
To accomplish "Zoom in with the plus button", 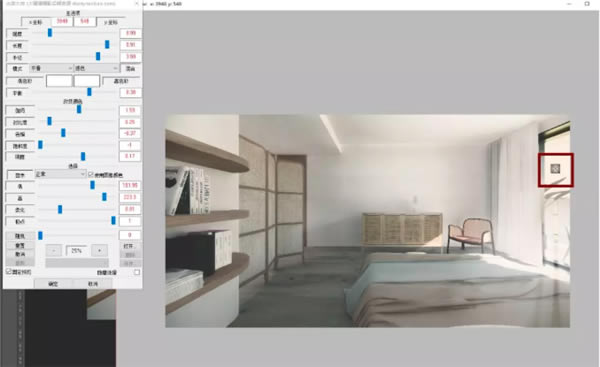I will 99,251.
